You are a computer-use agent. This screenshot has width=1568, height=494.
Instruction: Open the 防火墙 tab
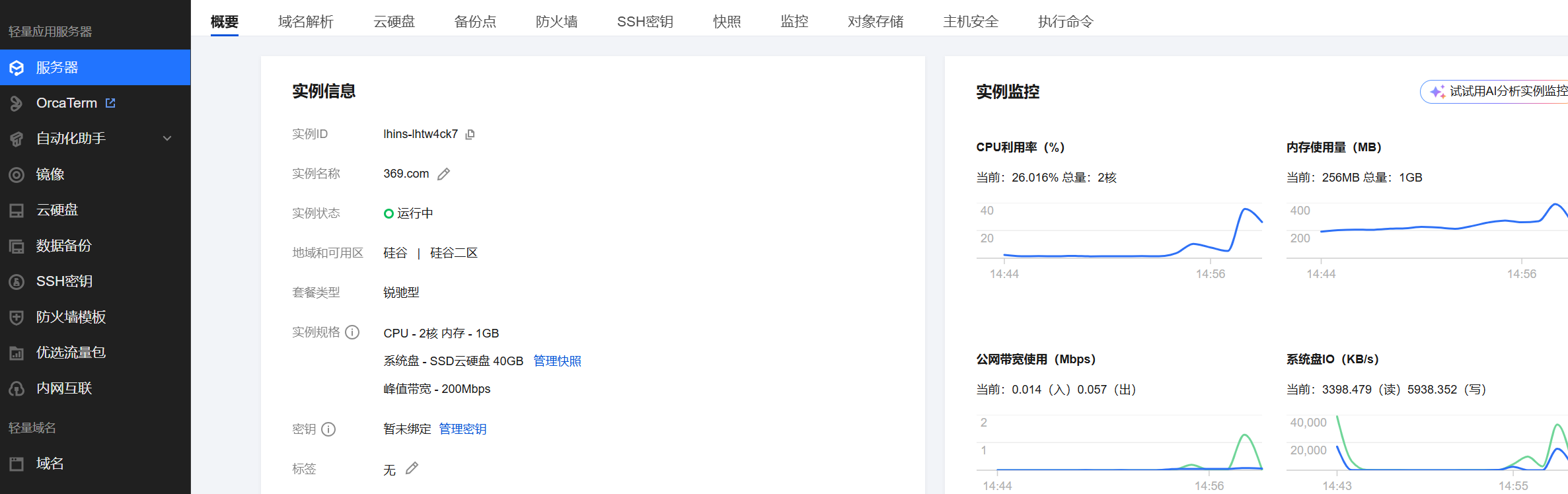557,22
